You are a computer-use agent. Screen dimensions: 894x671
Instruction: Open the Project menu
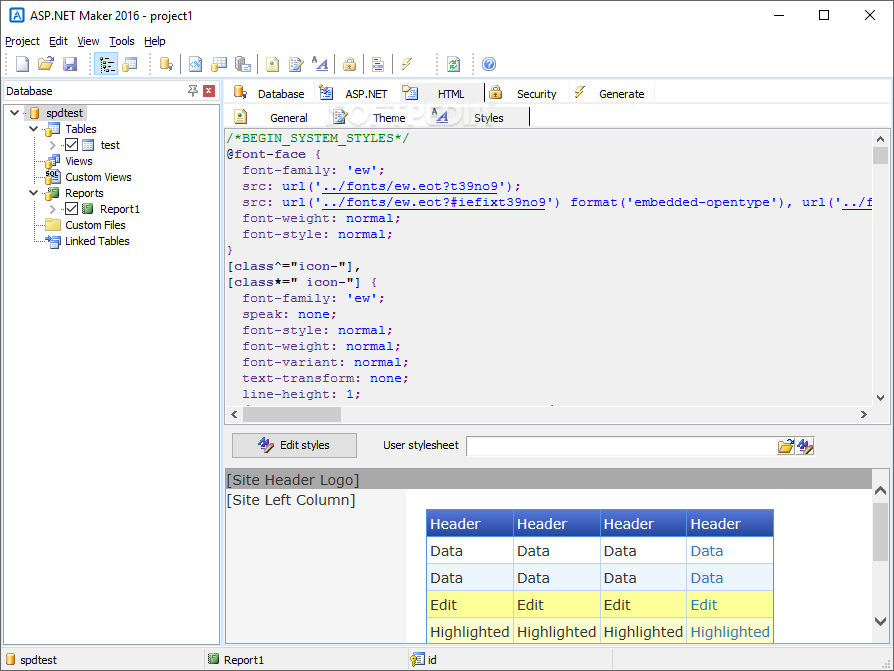(x=22, y=41)
